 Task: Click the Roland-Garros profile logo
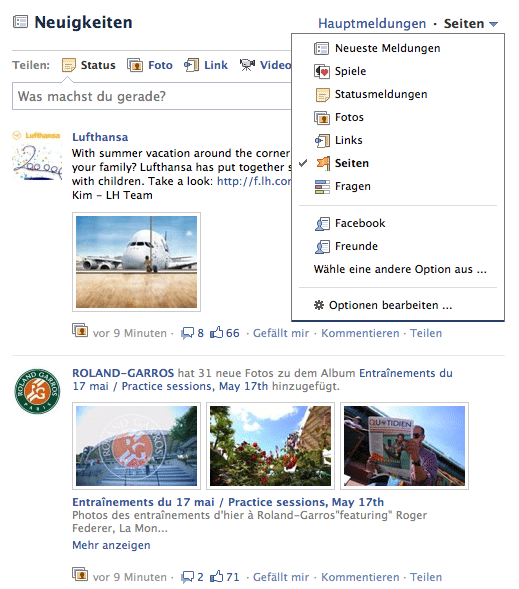pos(37,391)
